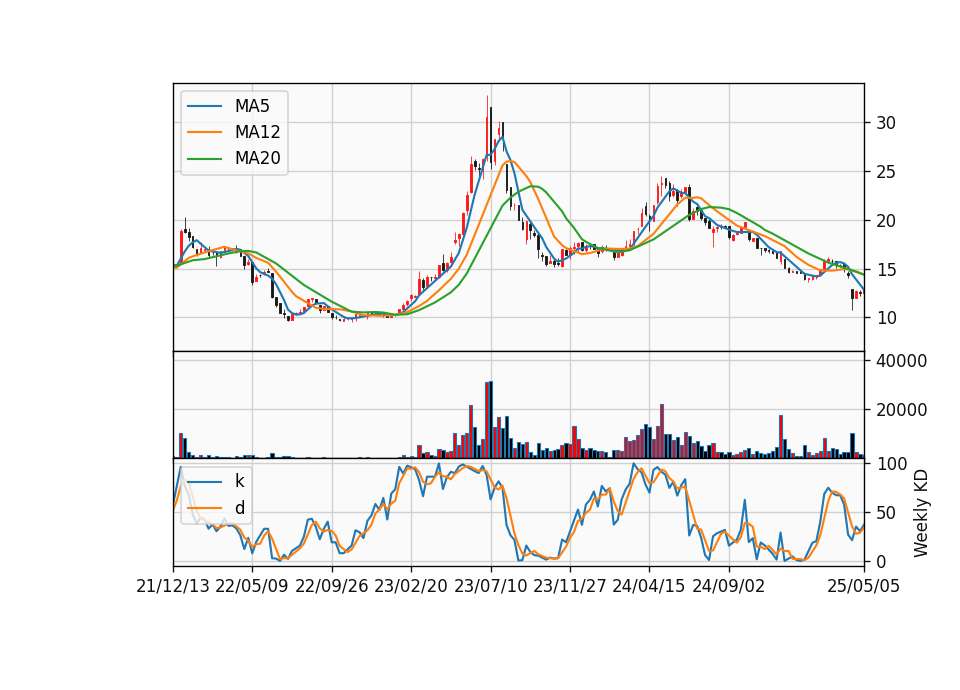Viewport: 960px width, 690px height.
Task: Click the 22/05/09 date axis label
Action: pyautogui.click(x=252, y=586)
